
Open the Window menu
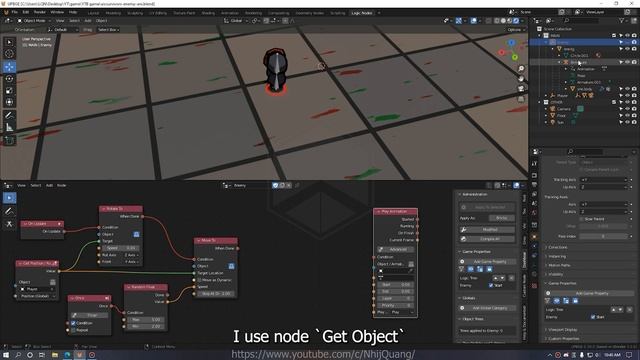tap(57, 12)
